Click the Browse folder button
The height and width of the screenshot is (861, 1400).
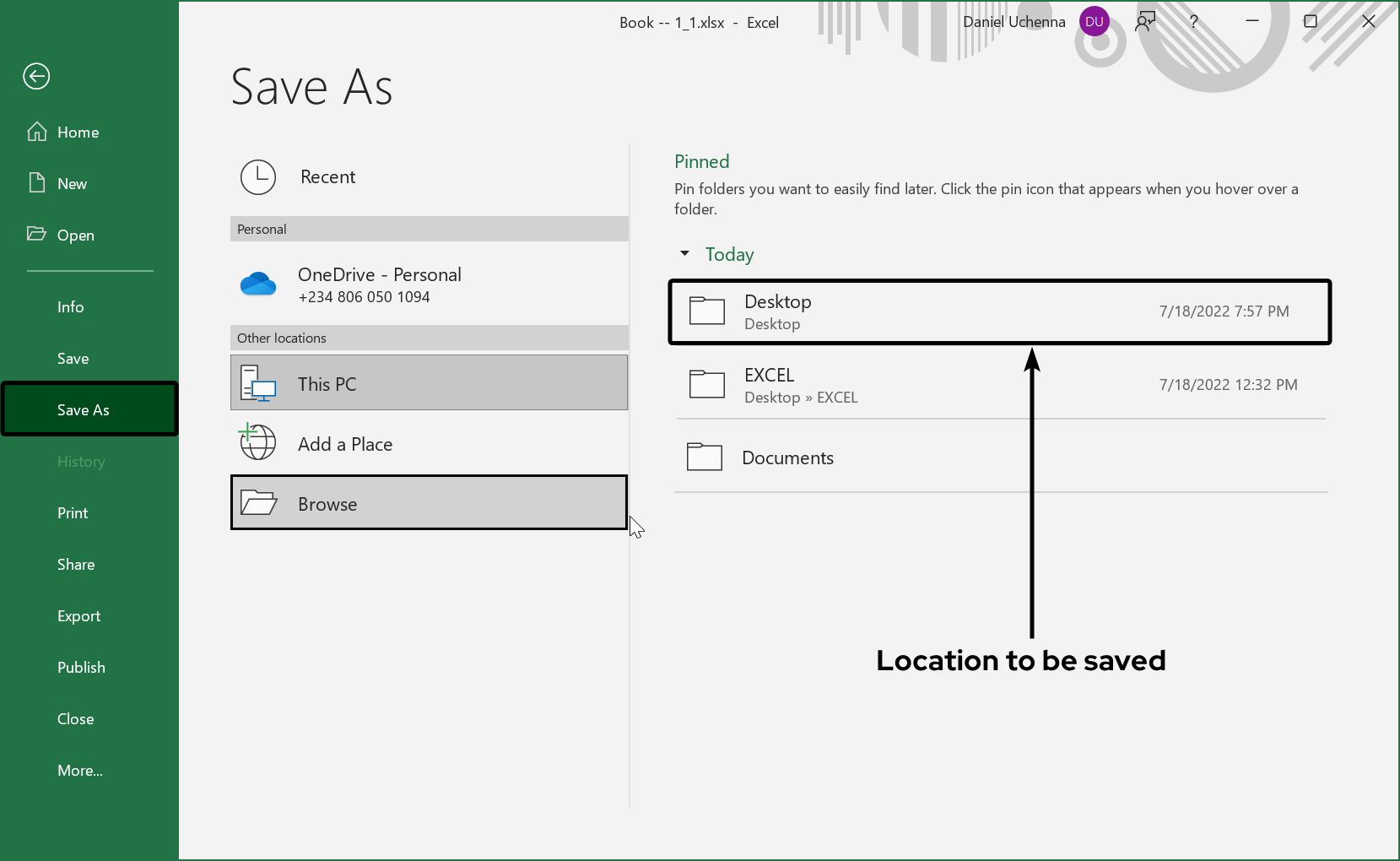point(429,503)
